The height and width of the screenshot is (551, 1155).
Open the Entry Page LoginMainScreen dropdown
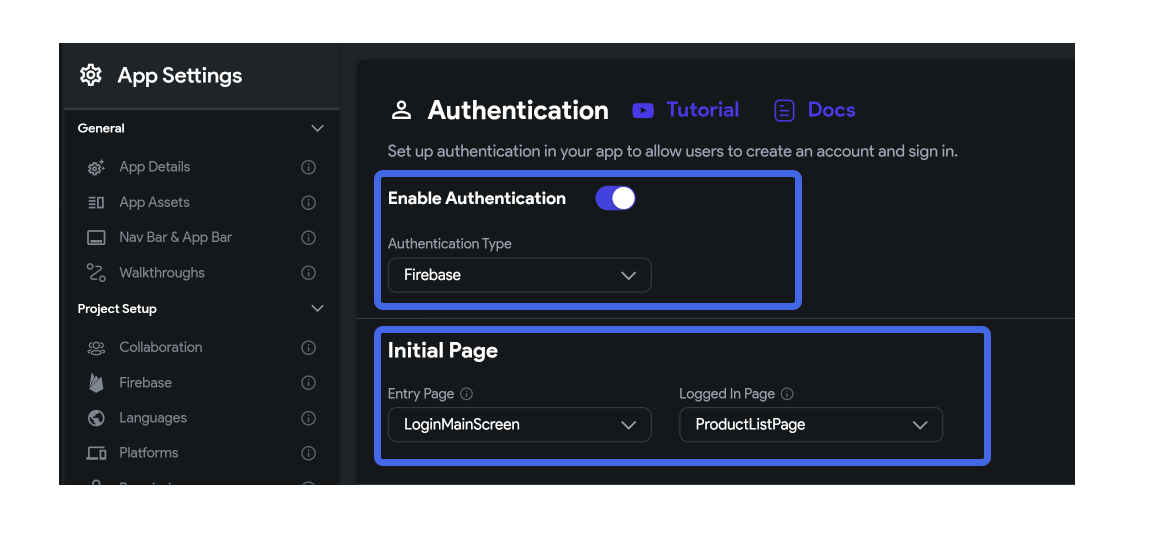click(x=519, y=424)
